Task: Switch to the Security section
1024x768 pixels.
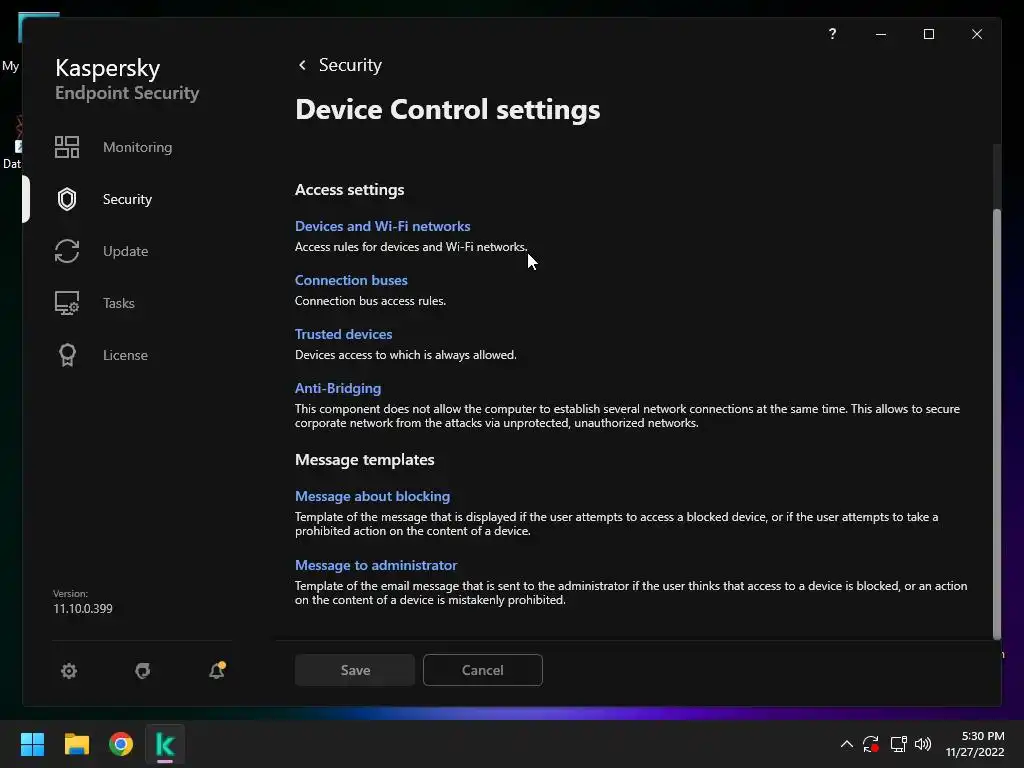Action: (127, 199)
